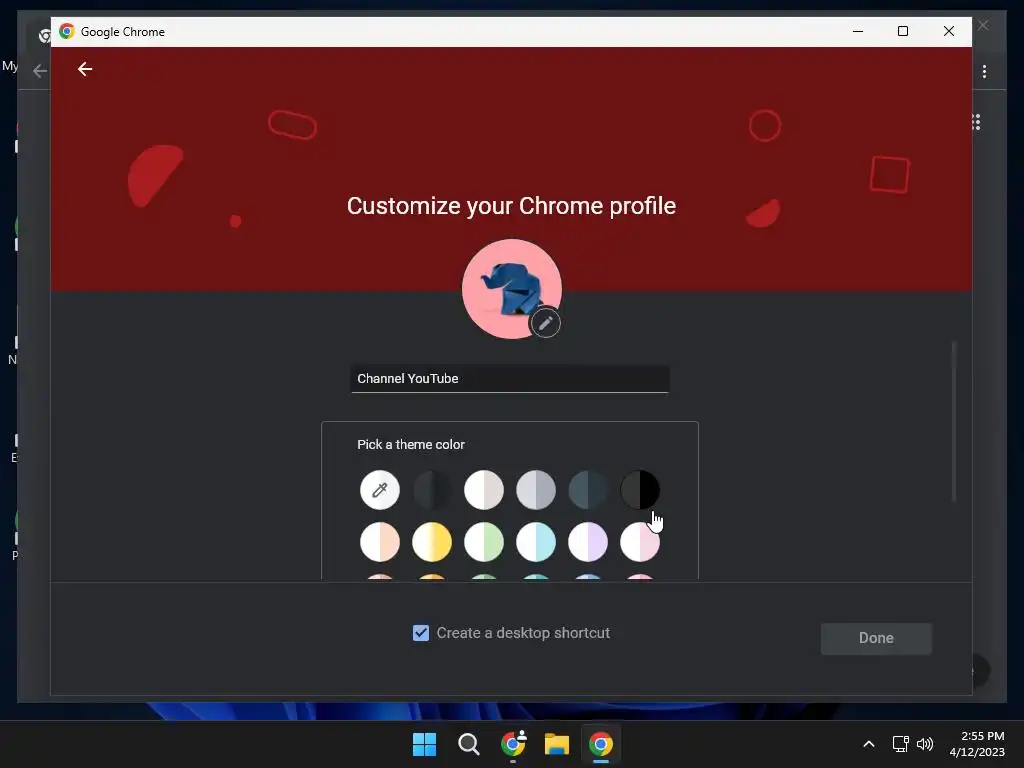This screenshot has width=1024, height=768.
Task: Minimize the Google Chrome profile window
Action: point(858,31)
